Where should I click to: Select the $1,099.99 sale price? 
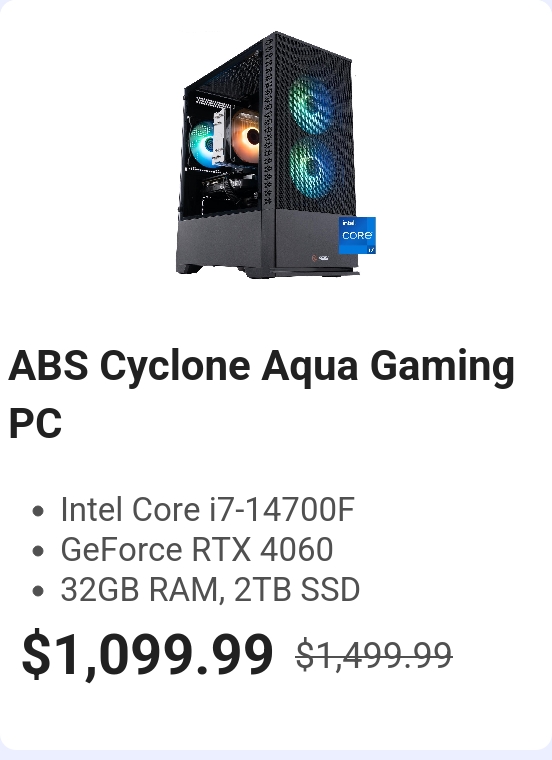pos(147,655)
